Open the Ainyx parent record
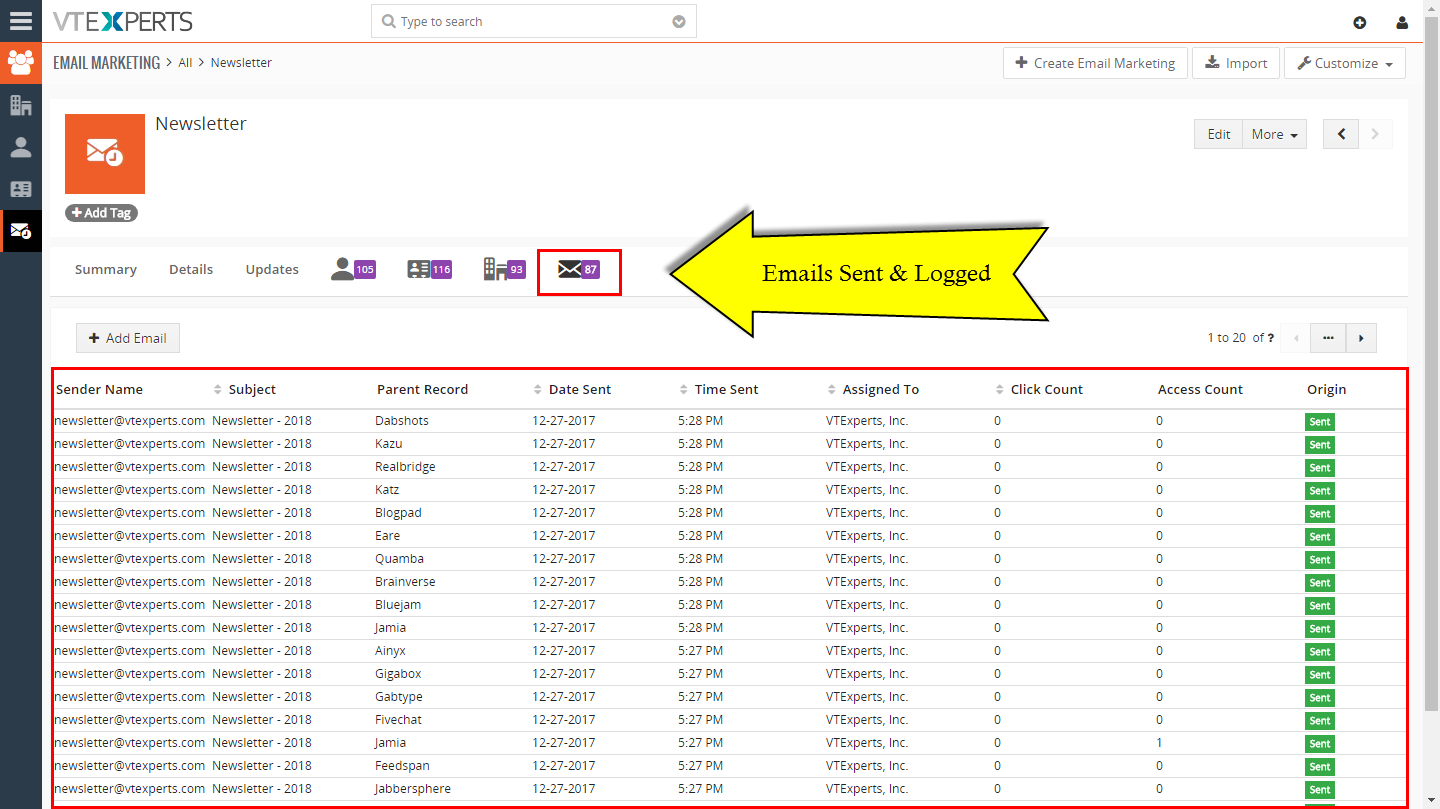 (x=390, y=651)
